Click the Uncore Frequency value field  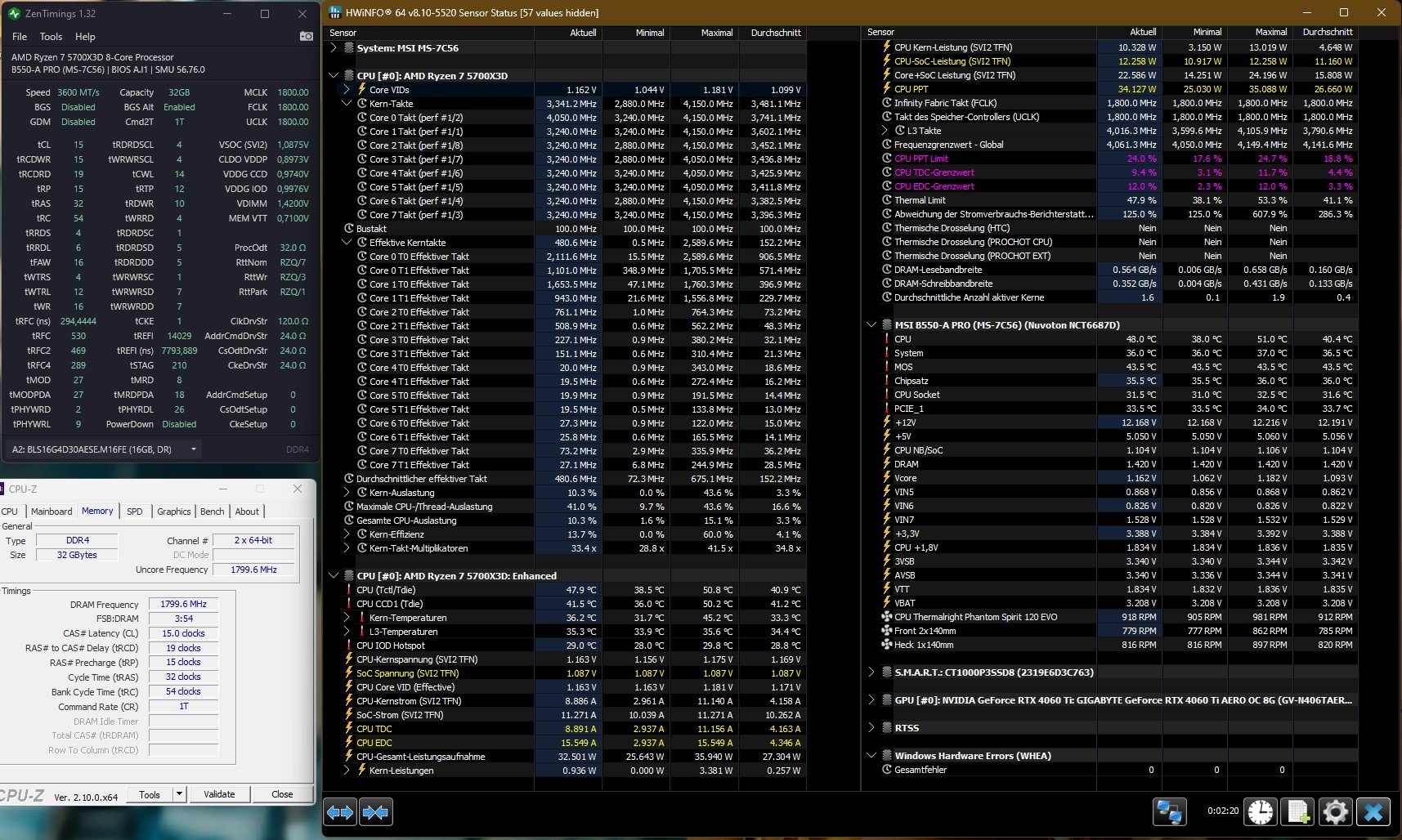(x=253, y=570)
